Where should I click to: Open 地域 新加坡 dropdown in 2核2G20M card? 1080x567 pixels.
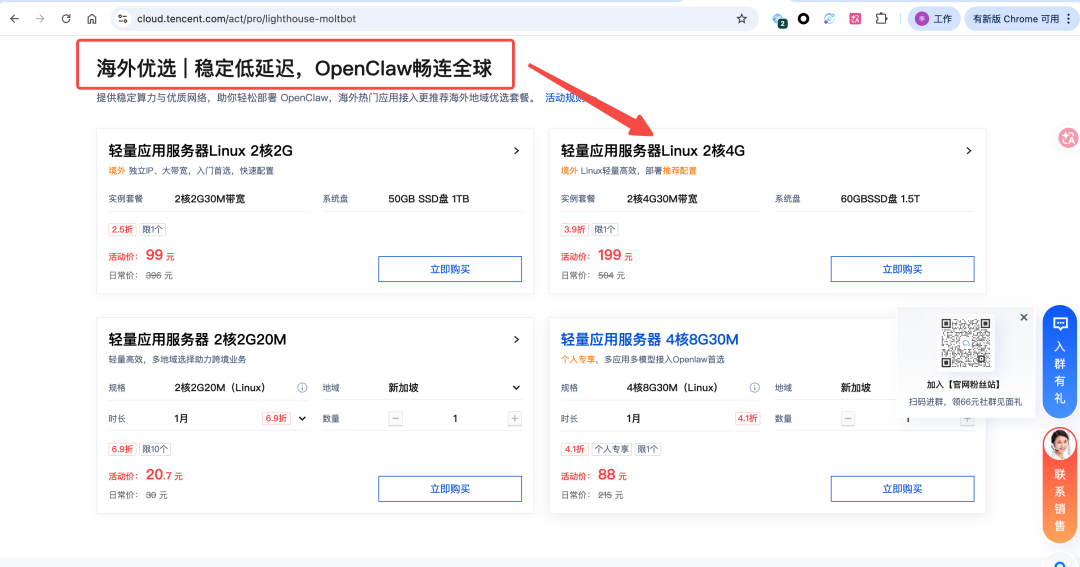click(455, 388)
